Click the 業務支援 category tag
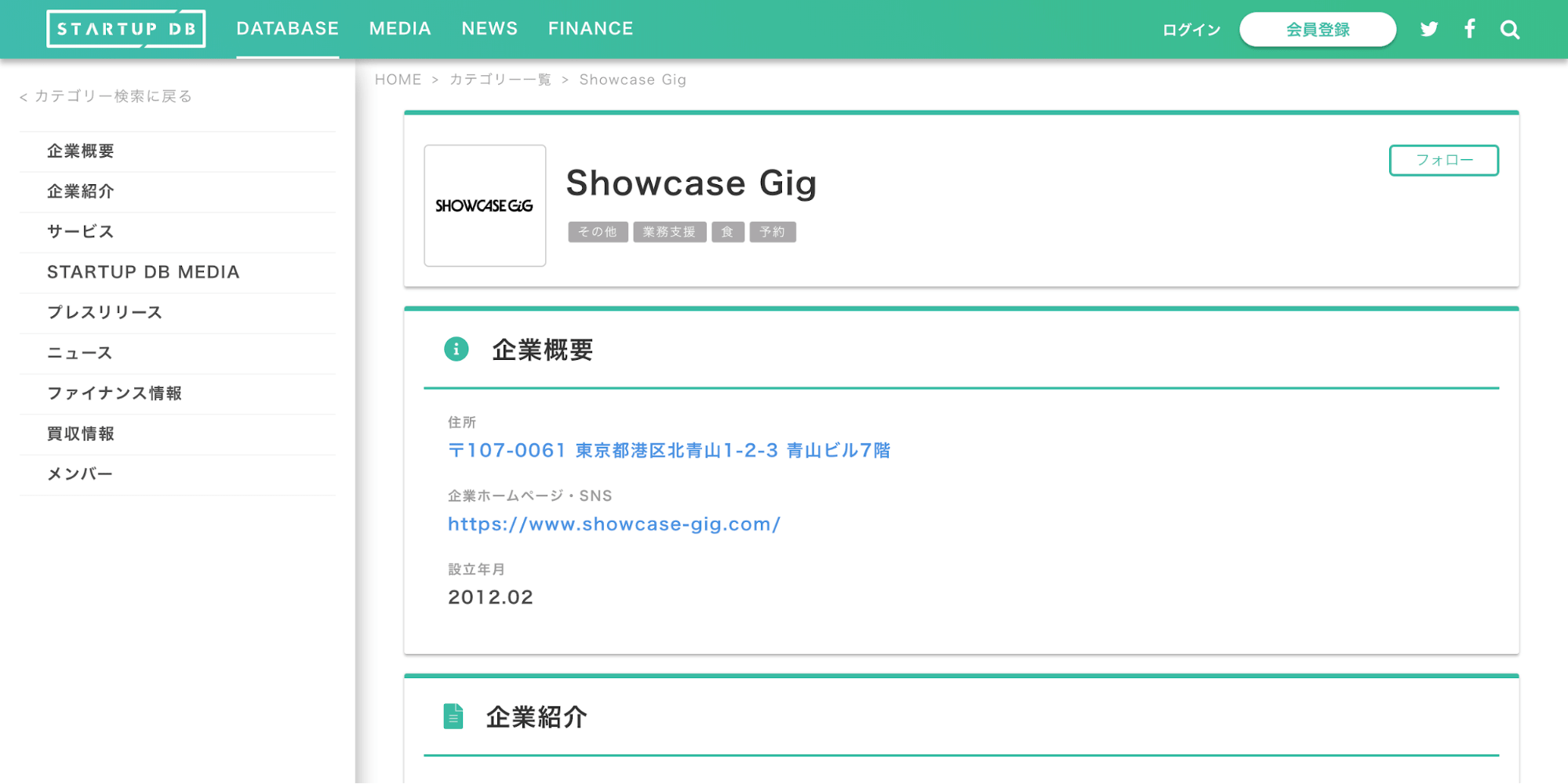Image resolution: width=1568 pixels, height=784 pixels. pos(670,232)
